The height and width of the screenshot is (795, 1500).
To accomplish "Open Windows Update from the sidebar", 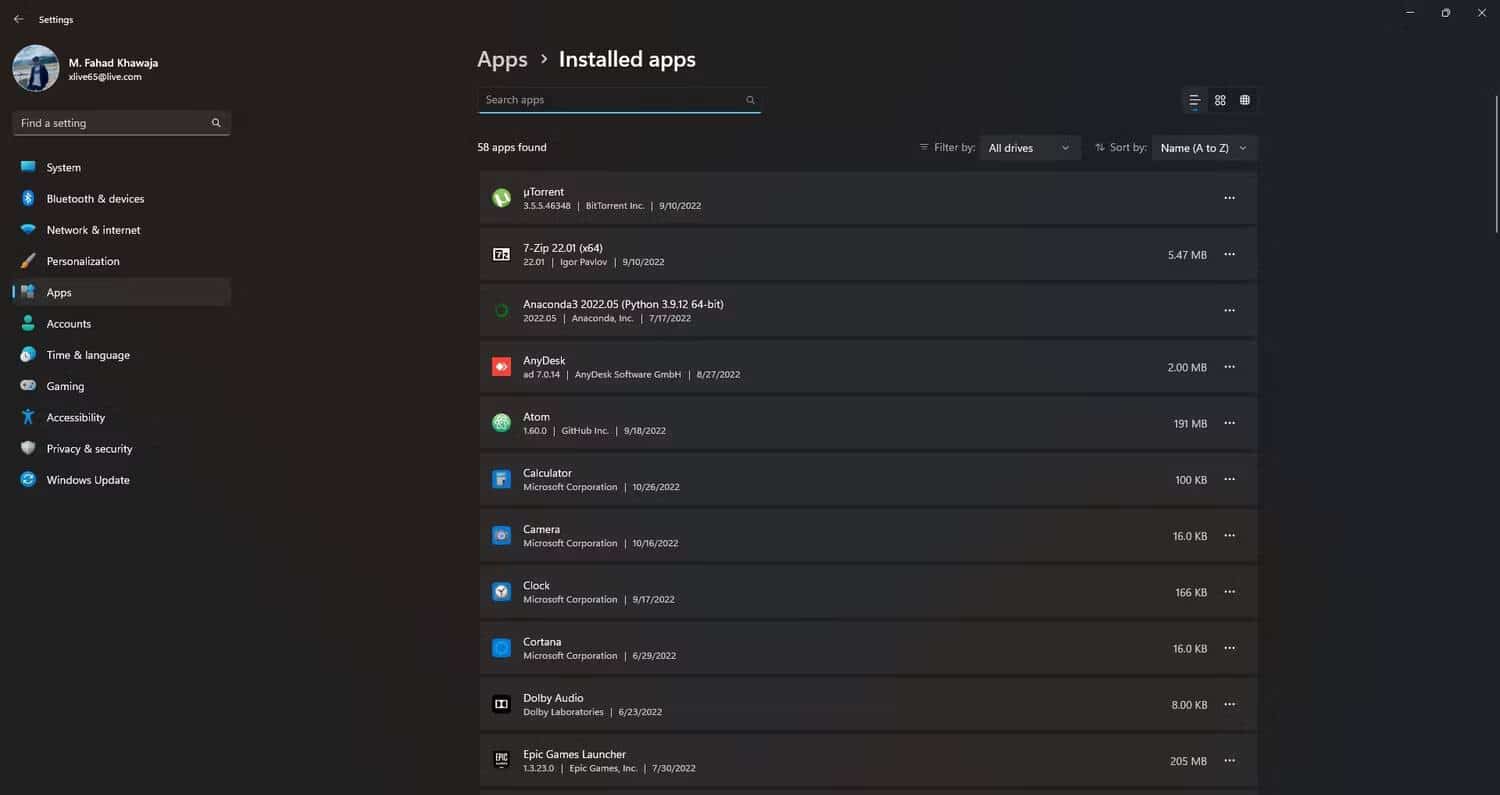I will tap(87, 480).
